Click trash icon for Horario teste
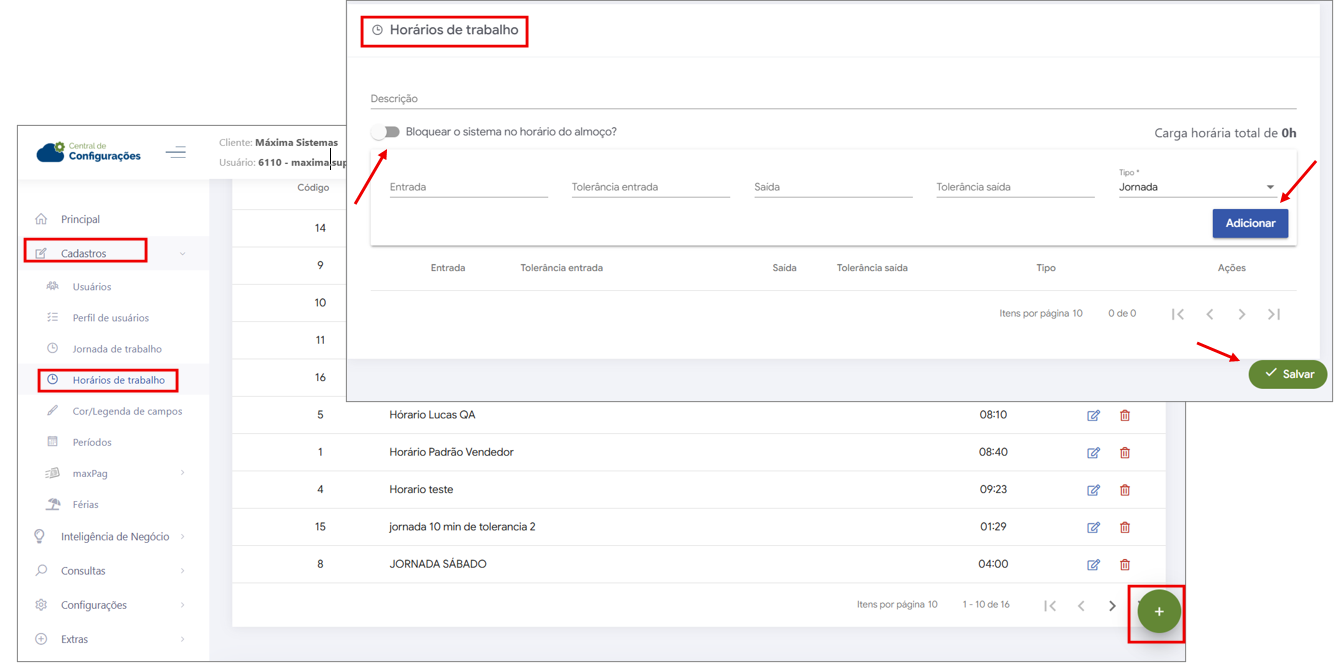Screen dimensions: 1340x666 click(1125, 490)
